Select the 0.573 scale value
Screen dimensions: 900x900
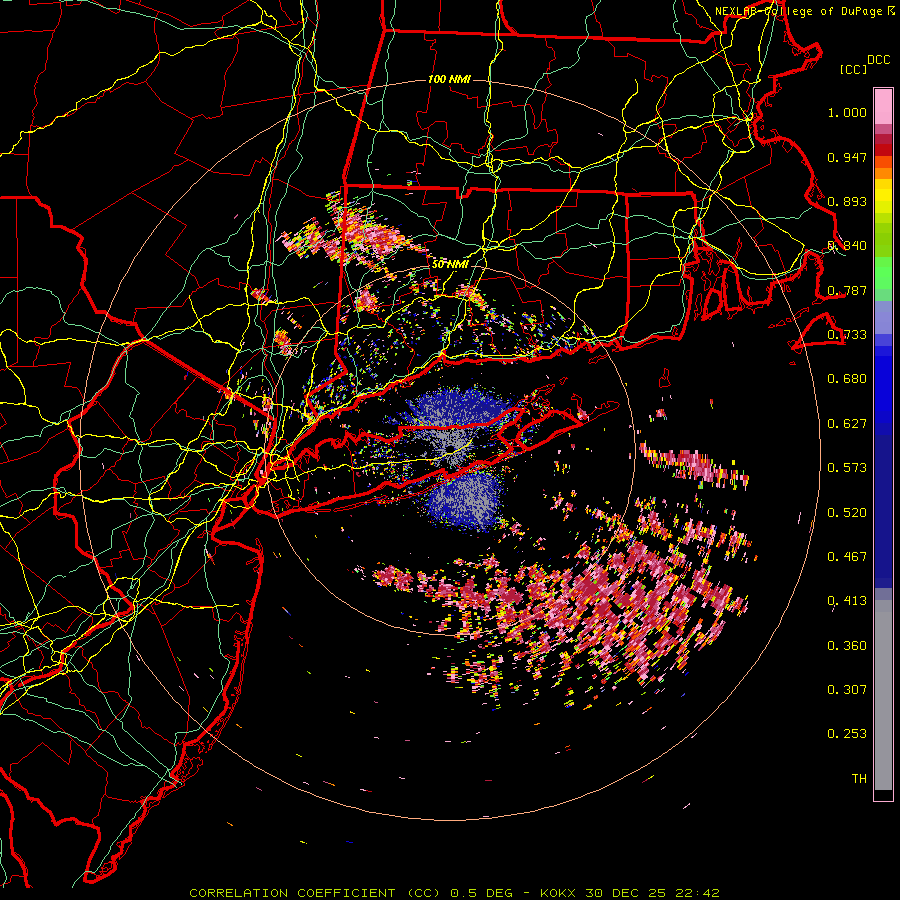(847, 468)
